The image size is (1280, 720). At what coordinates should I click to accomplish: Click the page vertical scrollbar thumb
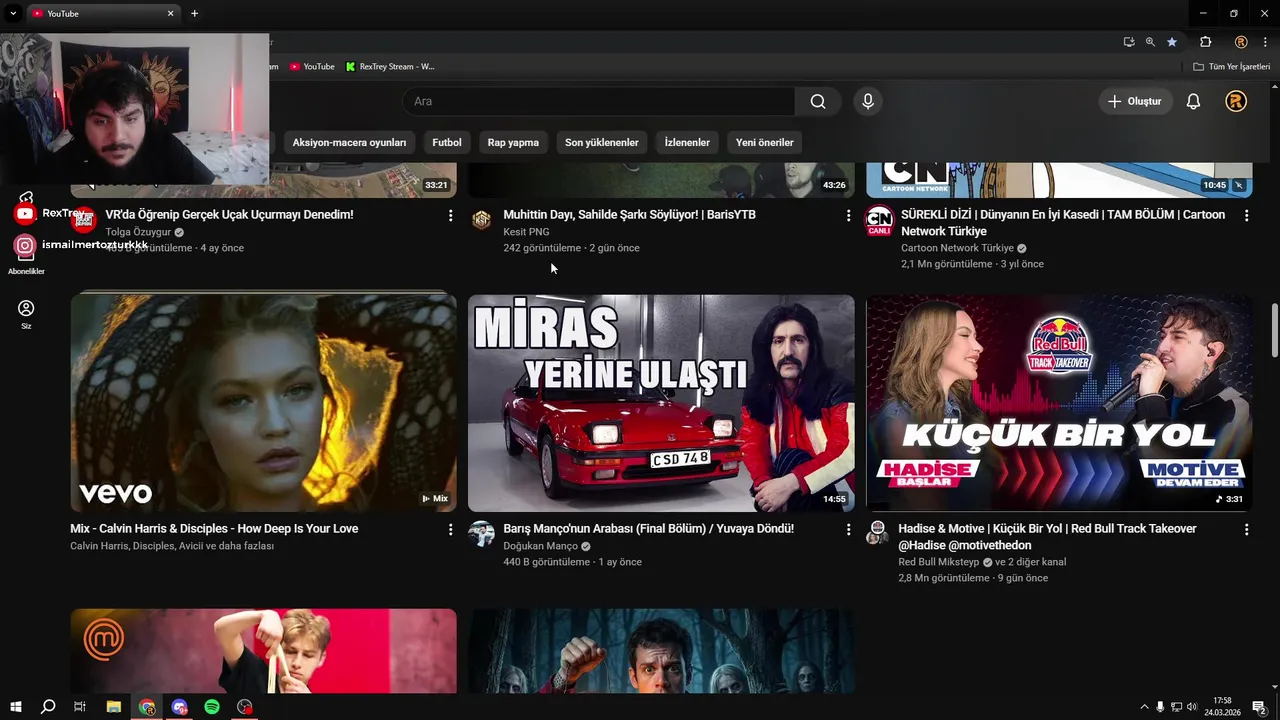pyautogui.click(x=1274, y=330)
